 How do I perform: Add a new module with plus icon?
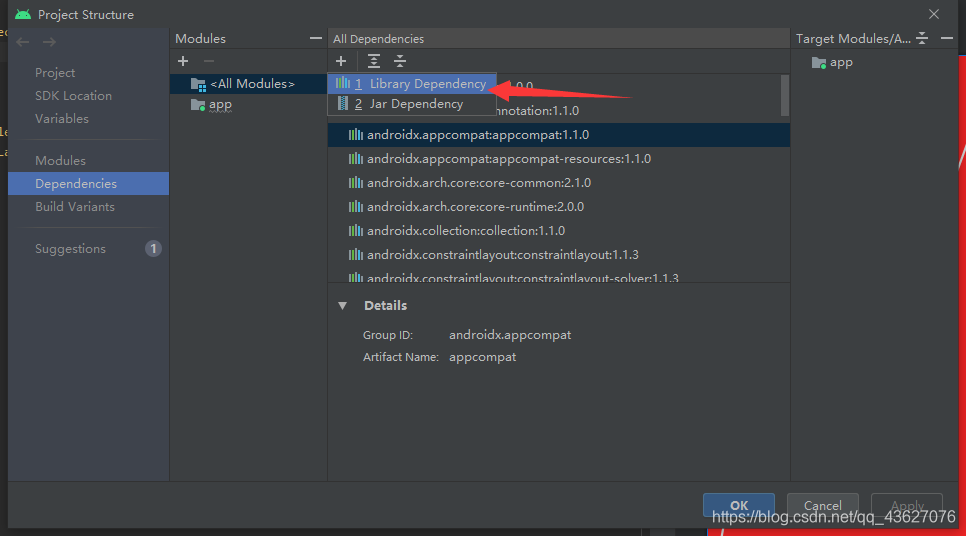click(183, 61)
